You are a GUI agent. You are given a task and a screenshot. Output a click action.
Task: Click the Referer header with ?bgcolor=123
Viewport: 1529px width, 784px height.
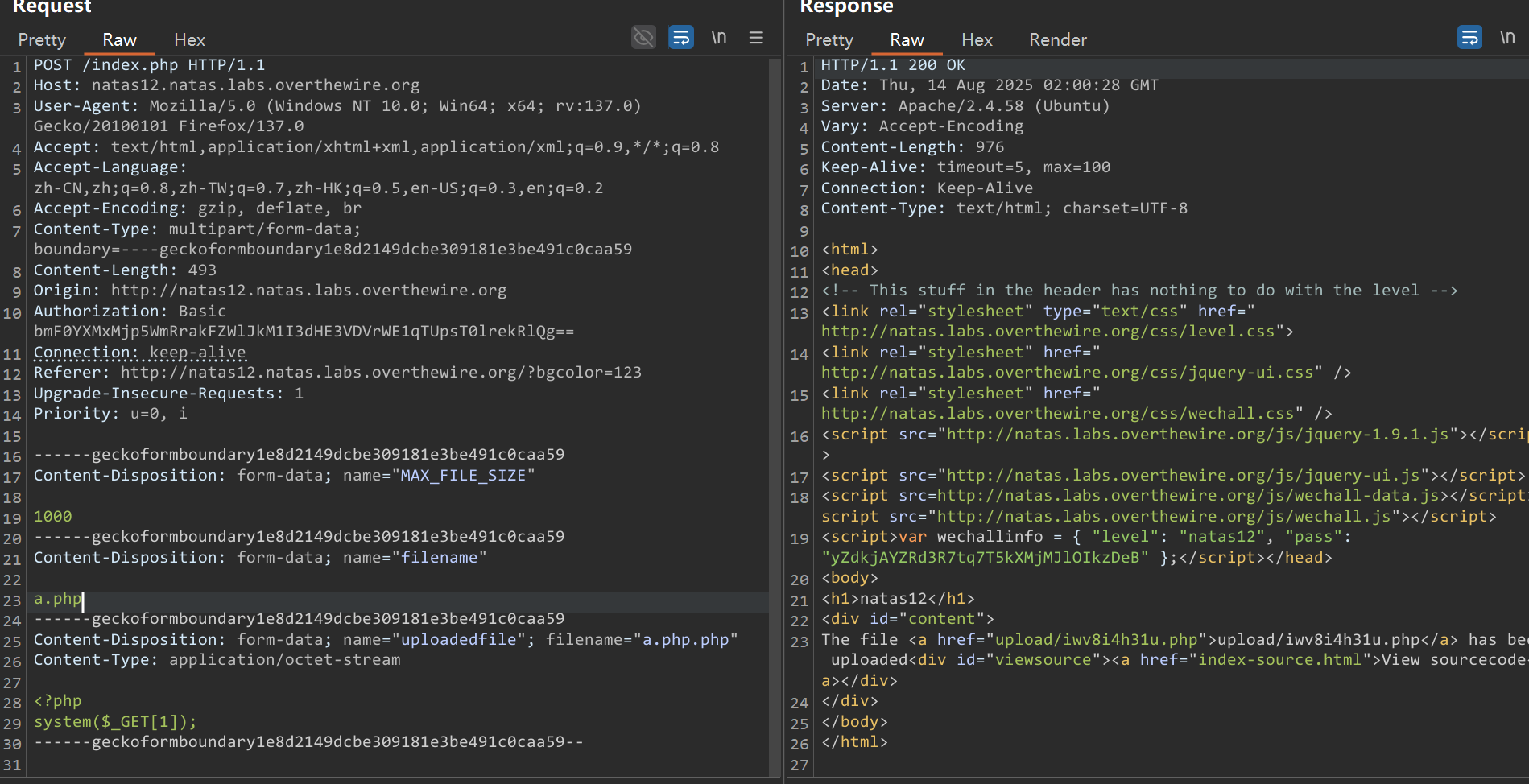click(337, 372)
